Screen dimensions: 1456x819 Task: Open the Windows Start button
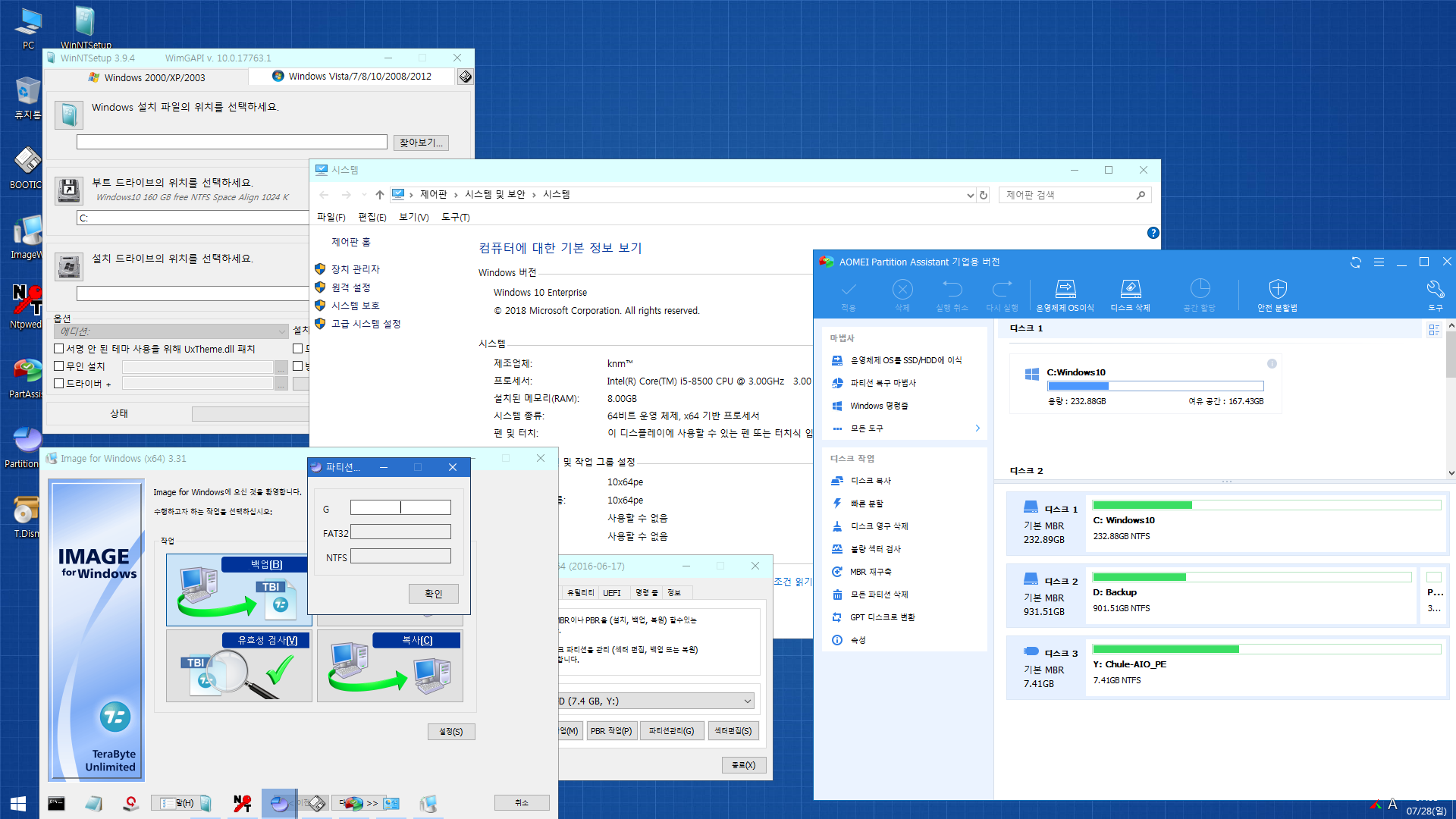[18, 804]
